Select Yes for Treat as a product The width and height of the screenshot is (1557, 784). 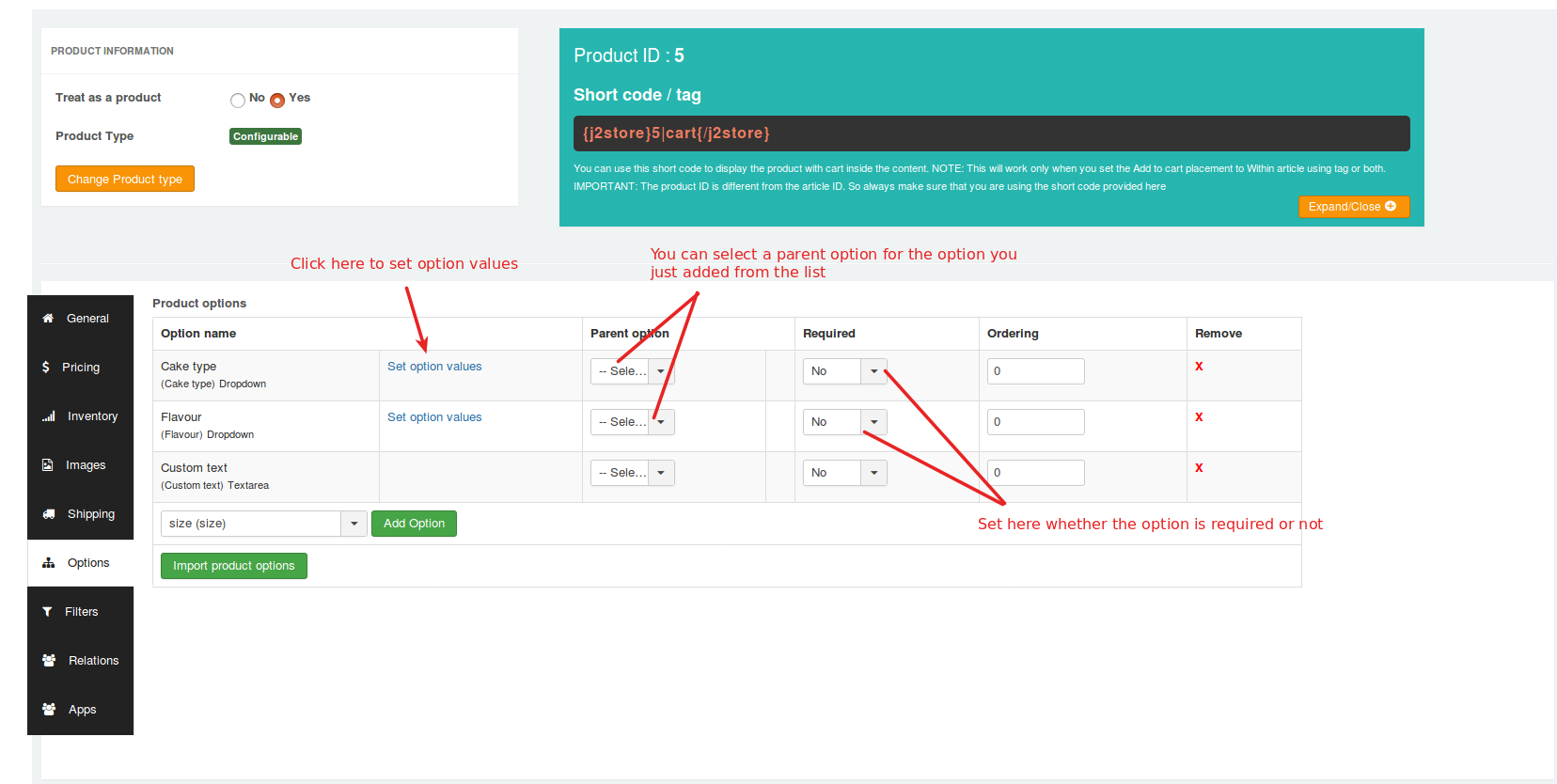[277, 101]
